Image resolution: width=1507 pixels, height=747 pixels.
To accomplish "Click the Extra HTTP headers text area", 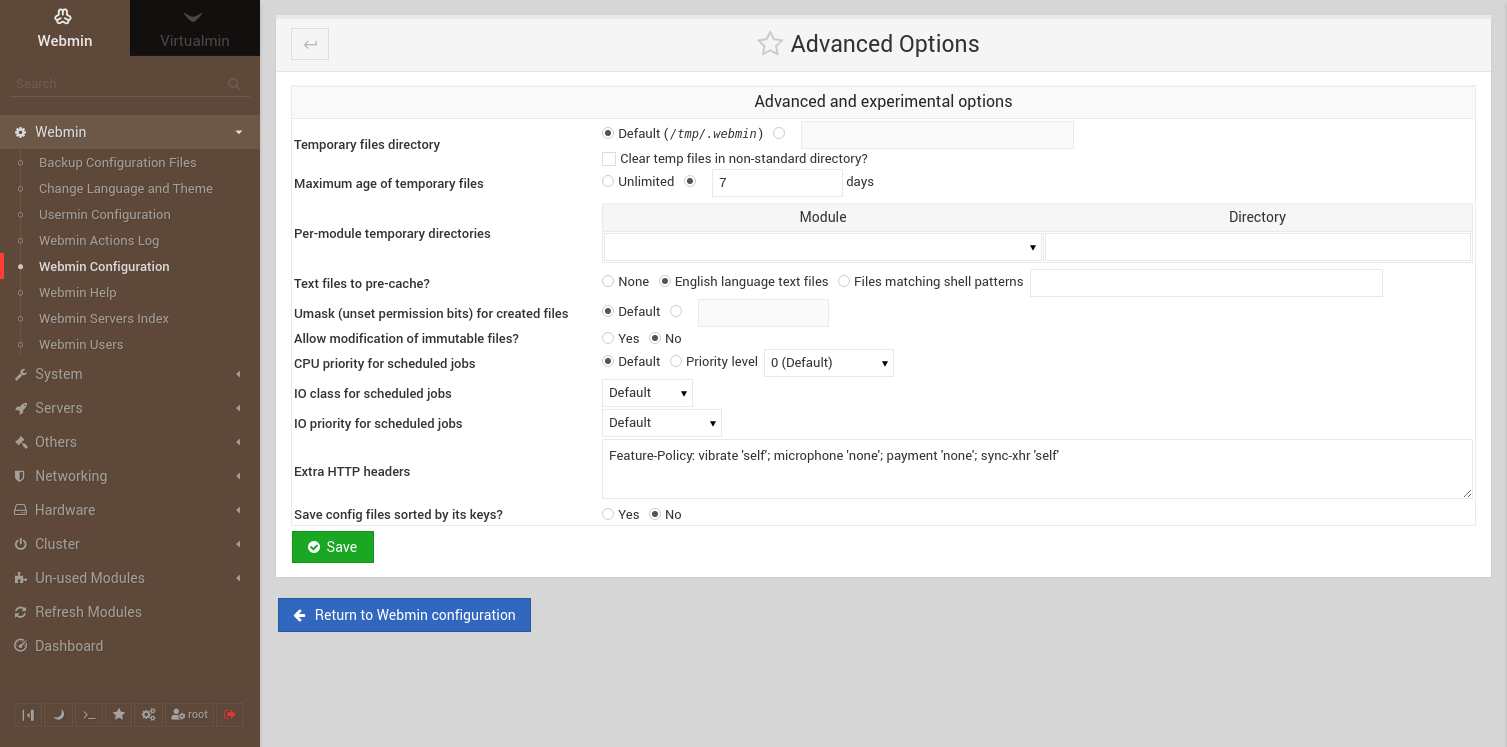I will [1037, 466].
